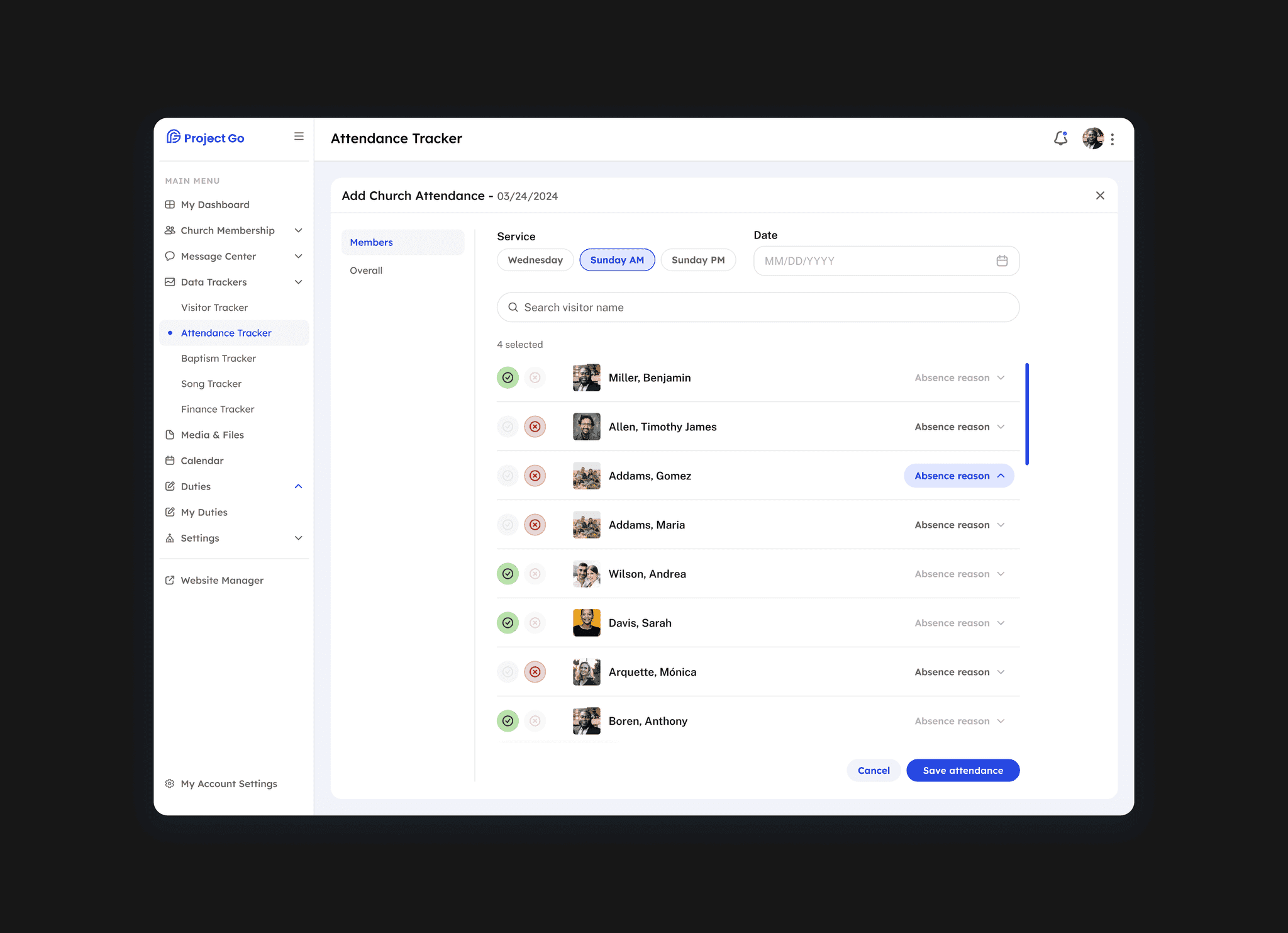The height and width of the screenshot is (933, 1288).
Task: Select the Members tab
Action: pyautogui.click(x=402, y=242)
